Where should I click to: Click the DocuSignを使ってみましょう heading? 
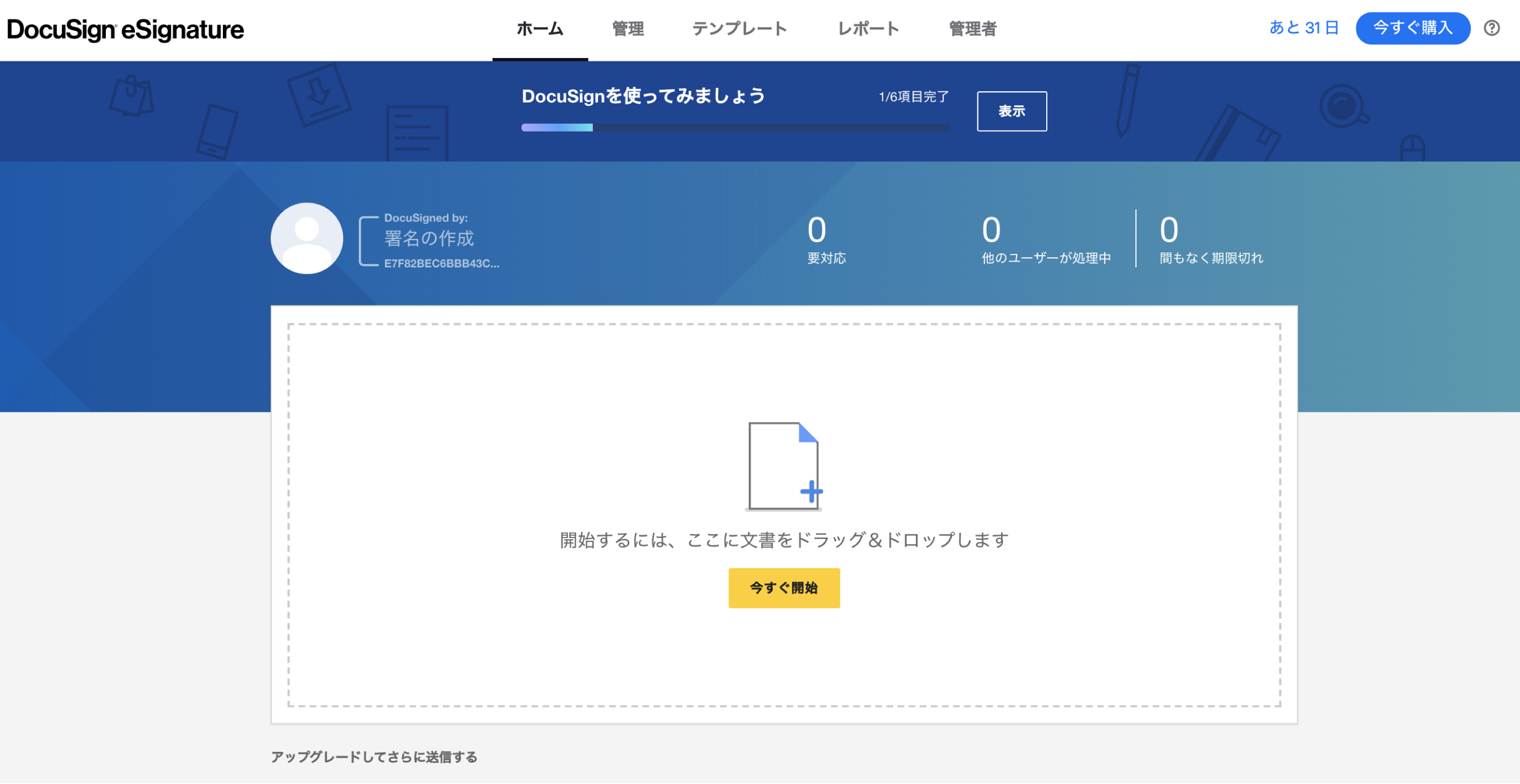pyautogui.click(x=643, y=96)
